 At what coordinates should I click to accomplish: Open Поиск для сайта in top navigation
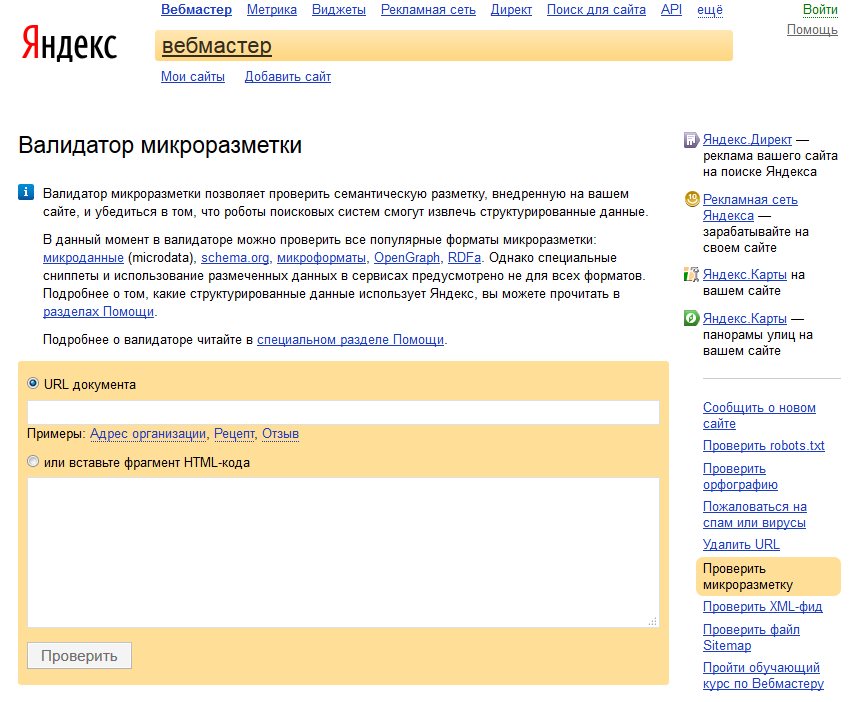pyautogui.click(x=596, y=10)
